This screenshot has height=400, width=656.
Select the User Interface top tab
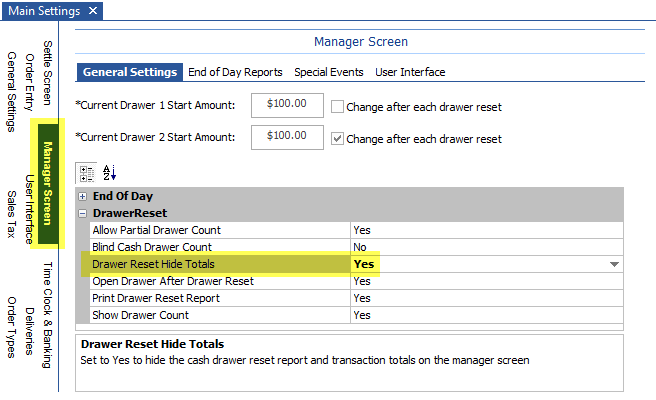click(x=410, y=72)
